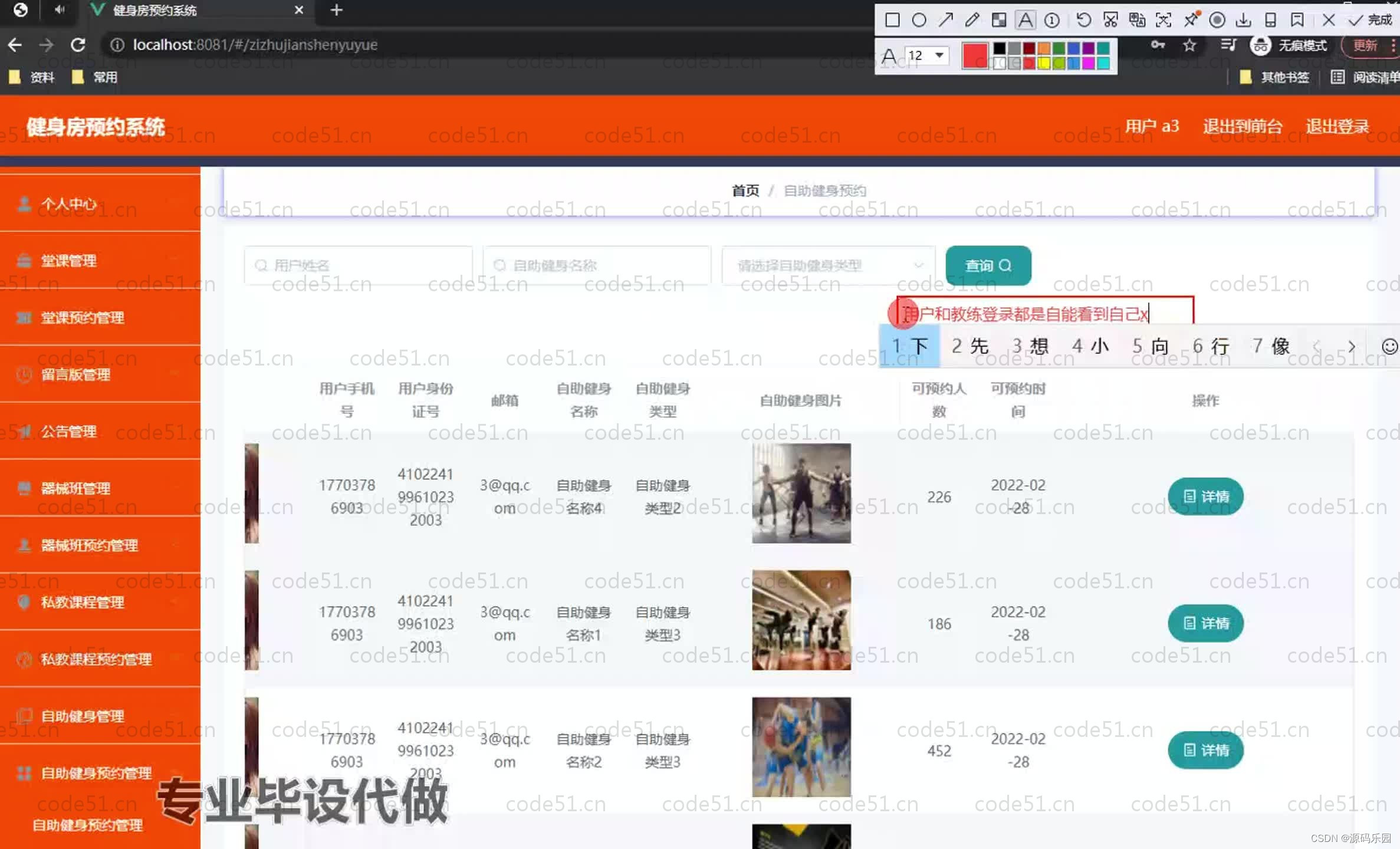The height and width of the screenshot is (849, 1400).
Task: Select the numbered step annotation tool
Action: click(x=1051, y=19)
